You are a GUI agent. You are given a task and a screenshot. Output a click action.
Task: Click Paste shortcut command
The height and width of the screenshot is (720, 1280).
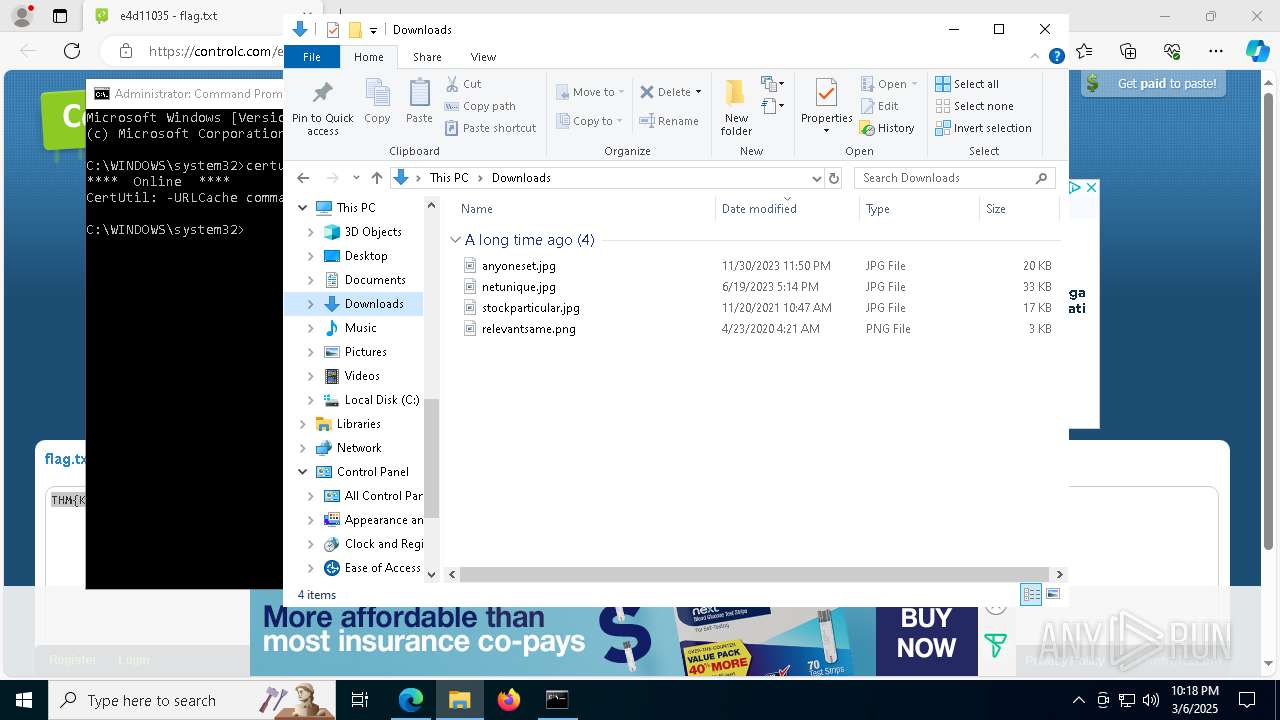point(490,128)
